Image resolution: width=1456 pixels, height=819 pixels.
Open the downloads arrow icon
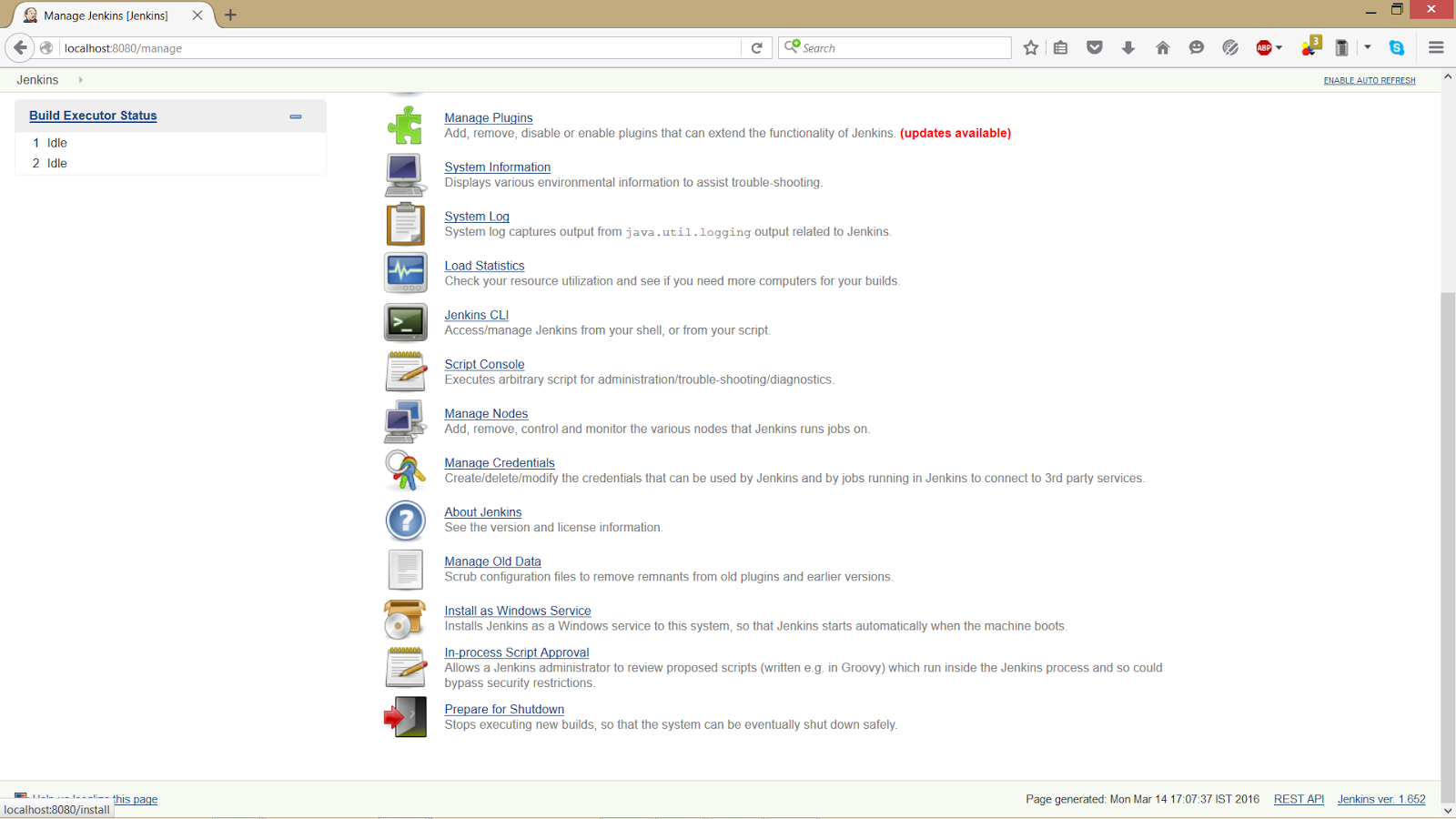(1128, 48)
